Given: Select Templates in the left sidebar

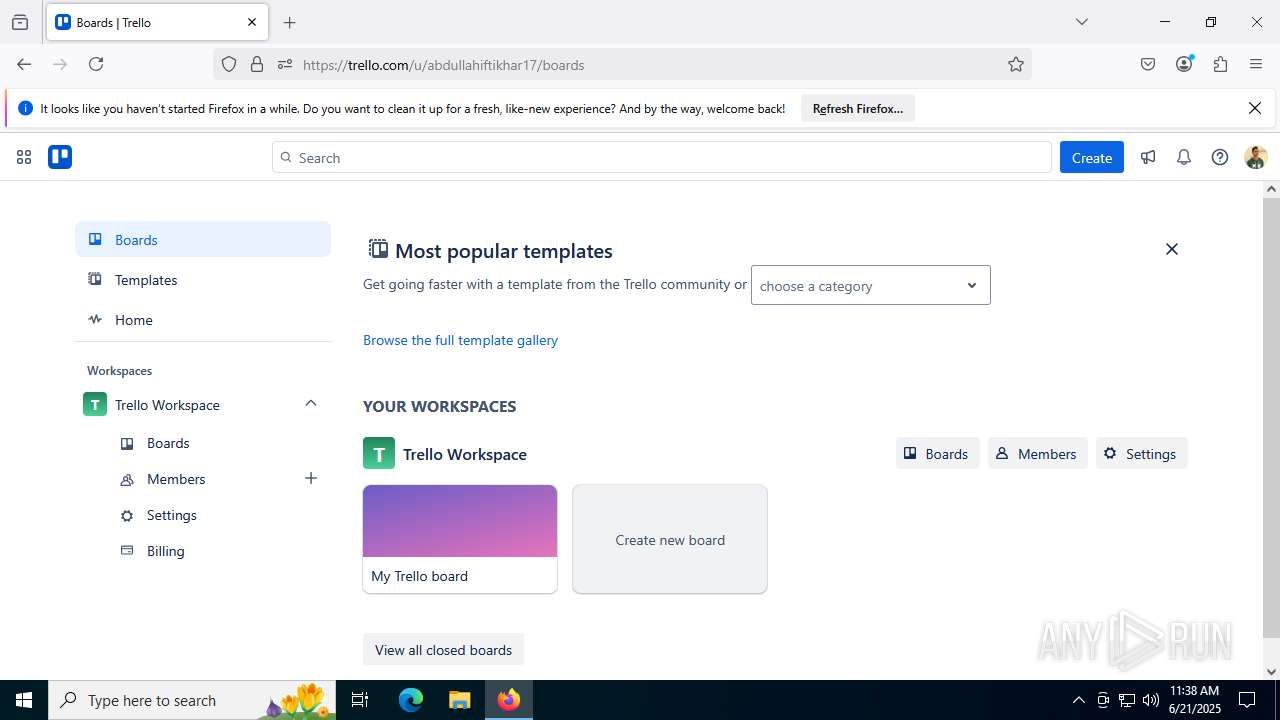Looking at the screenshot, I should pos(203,280).
